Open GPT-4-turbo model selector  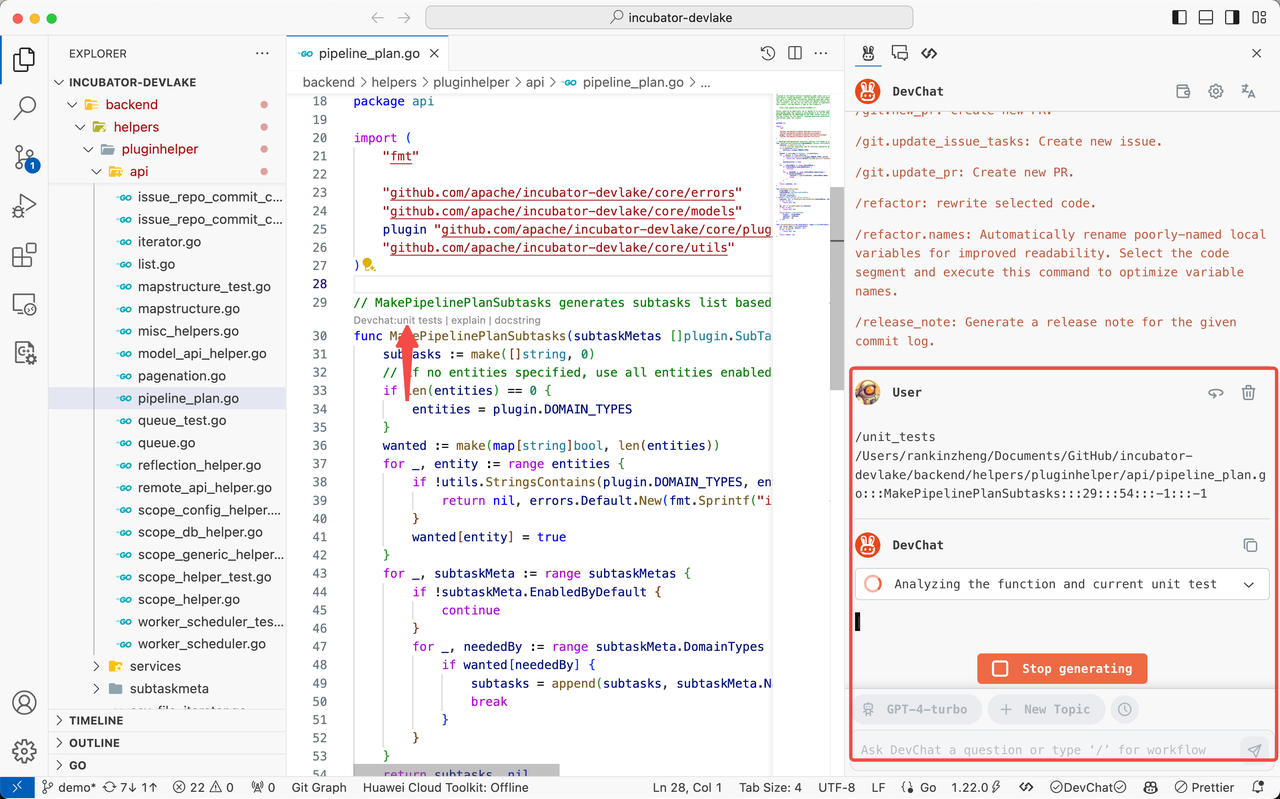916,709
